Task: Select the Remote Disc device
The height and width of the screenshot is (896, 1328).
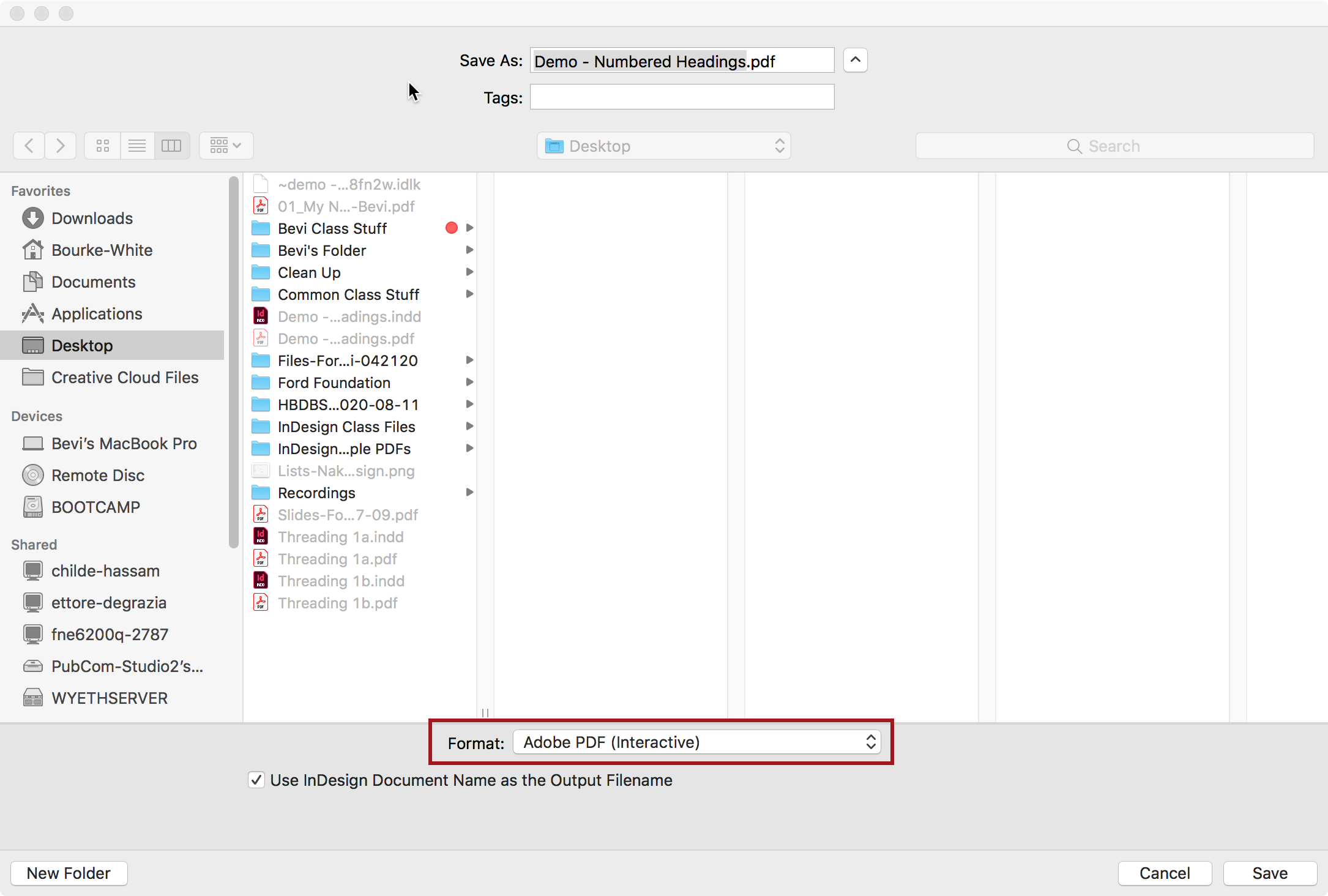Action: tap(98, 475)
